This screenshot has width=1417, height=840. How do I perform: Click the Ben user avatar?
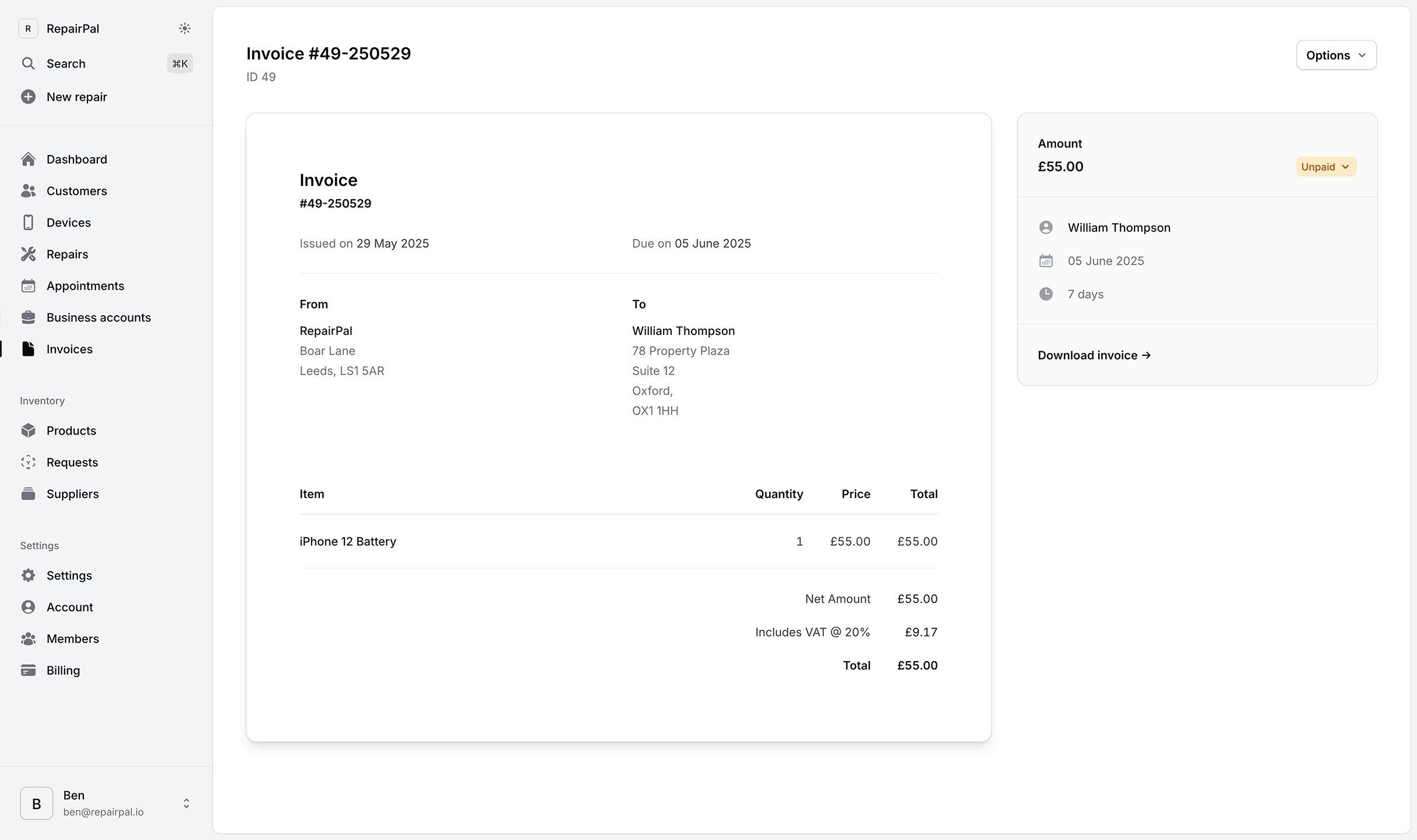[x=36, y=803]
